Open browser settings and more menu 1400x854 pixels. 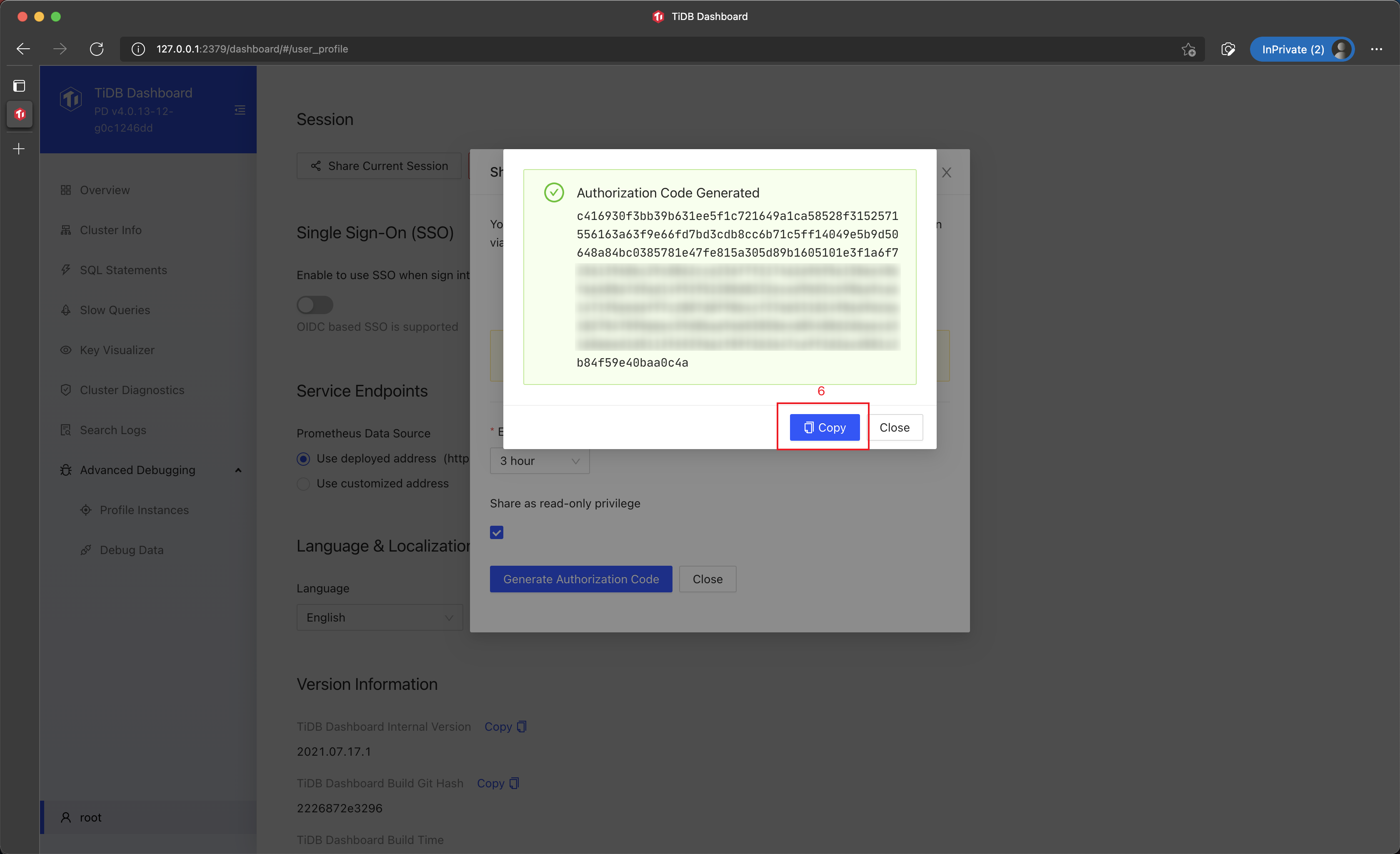pyautogui.click(x=1377, y=50)
